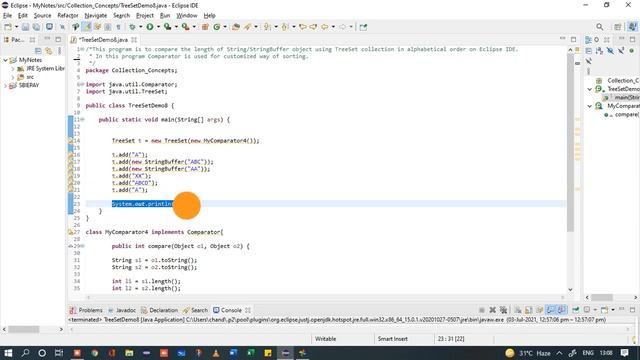
Task: Click the Open Perspective icon
Action: (618, 27)
